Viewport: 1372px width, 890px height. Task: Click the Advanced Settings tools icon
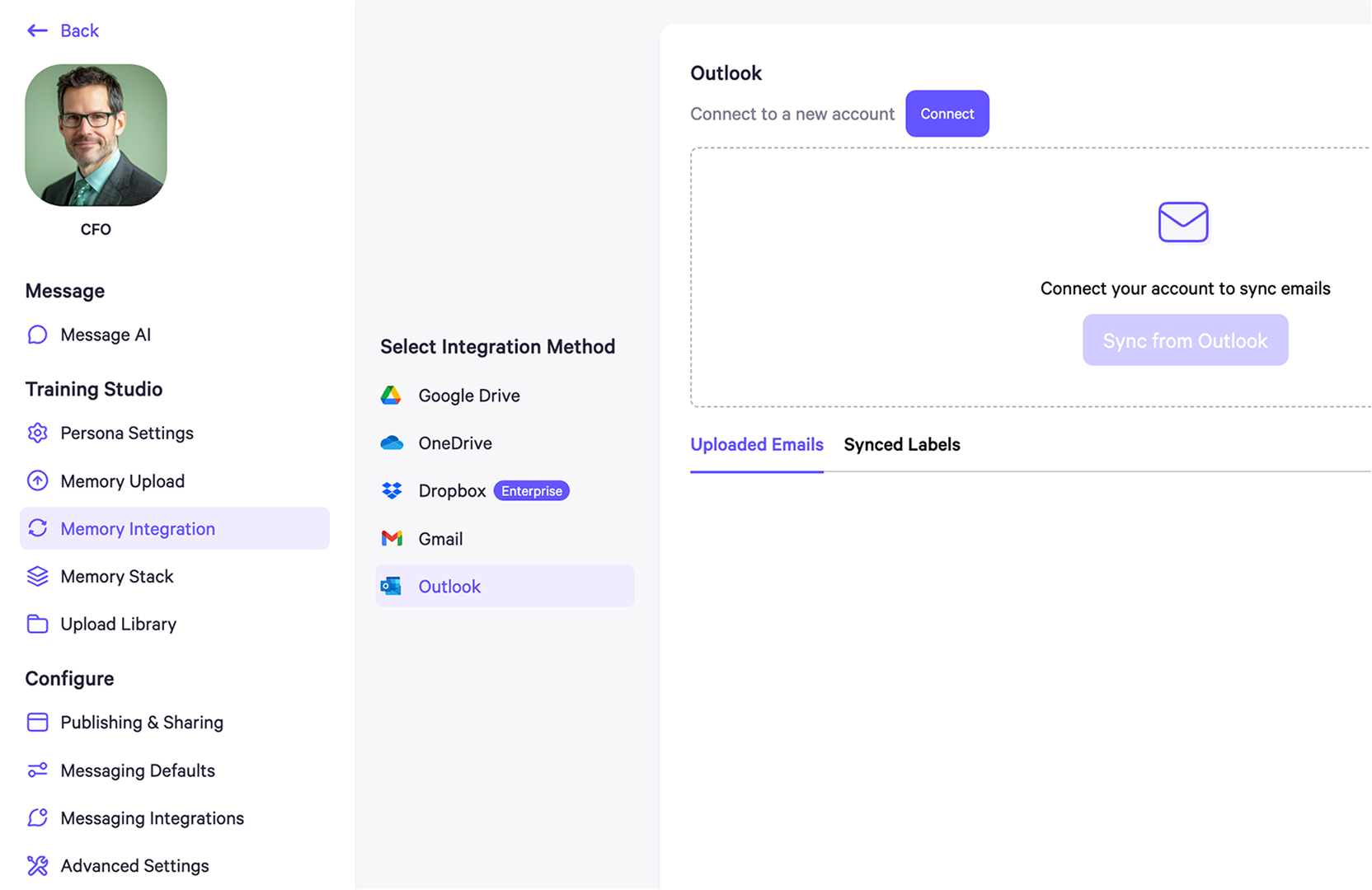[37, 866]
